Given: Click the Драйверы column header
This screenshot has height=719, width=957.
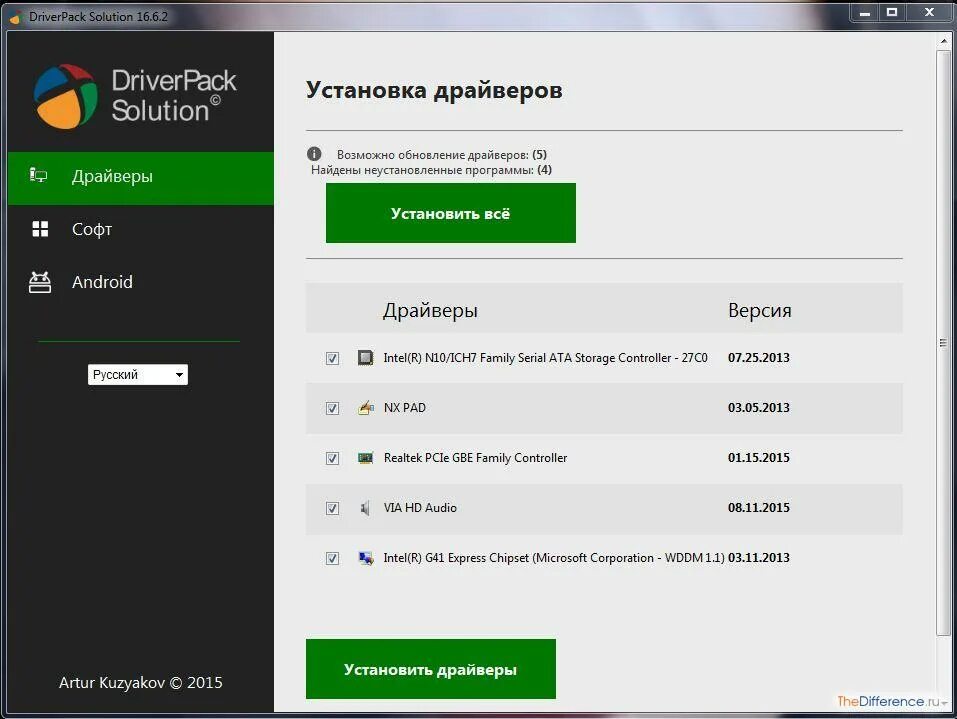Looking at the screenshot, I should pyautogui.click(x=430, y=311).
